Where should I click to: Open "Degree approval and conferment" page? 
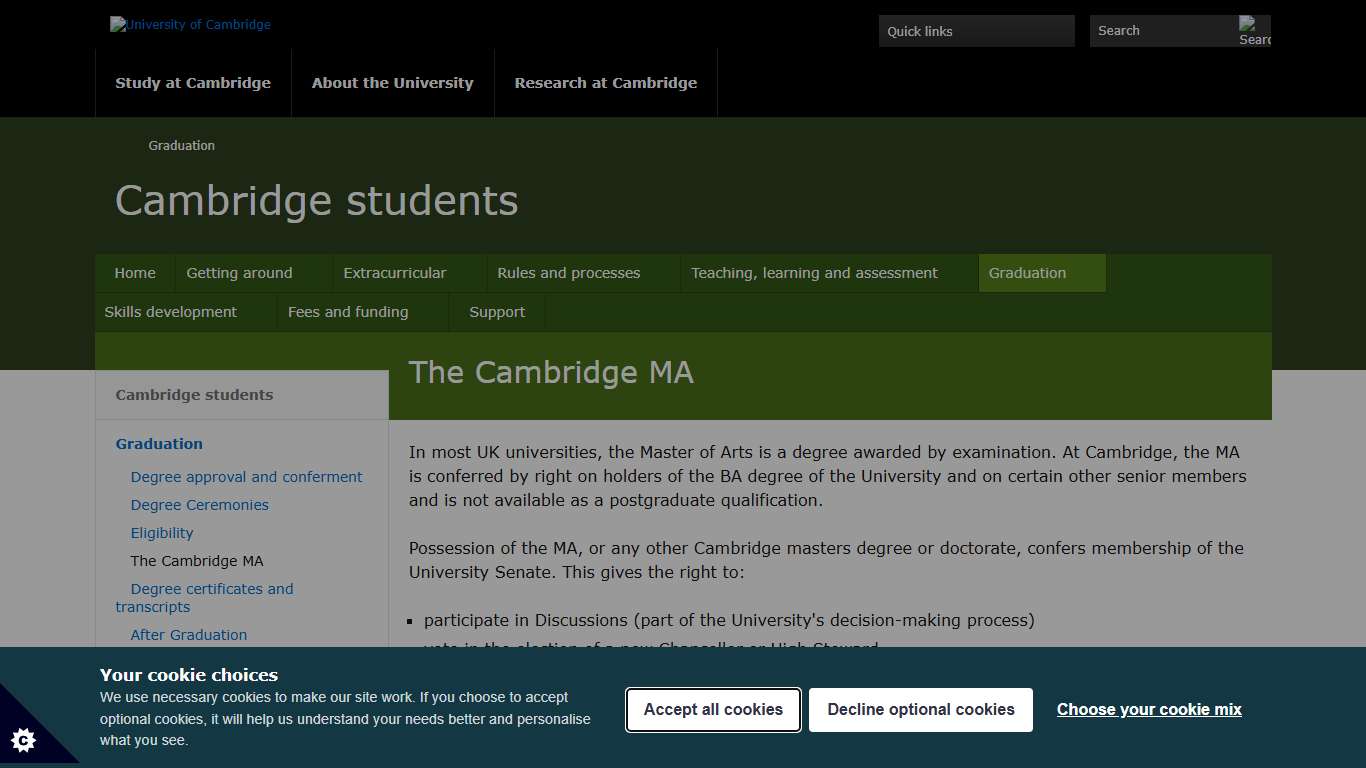point(246,477)
